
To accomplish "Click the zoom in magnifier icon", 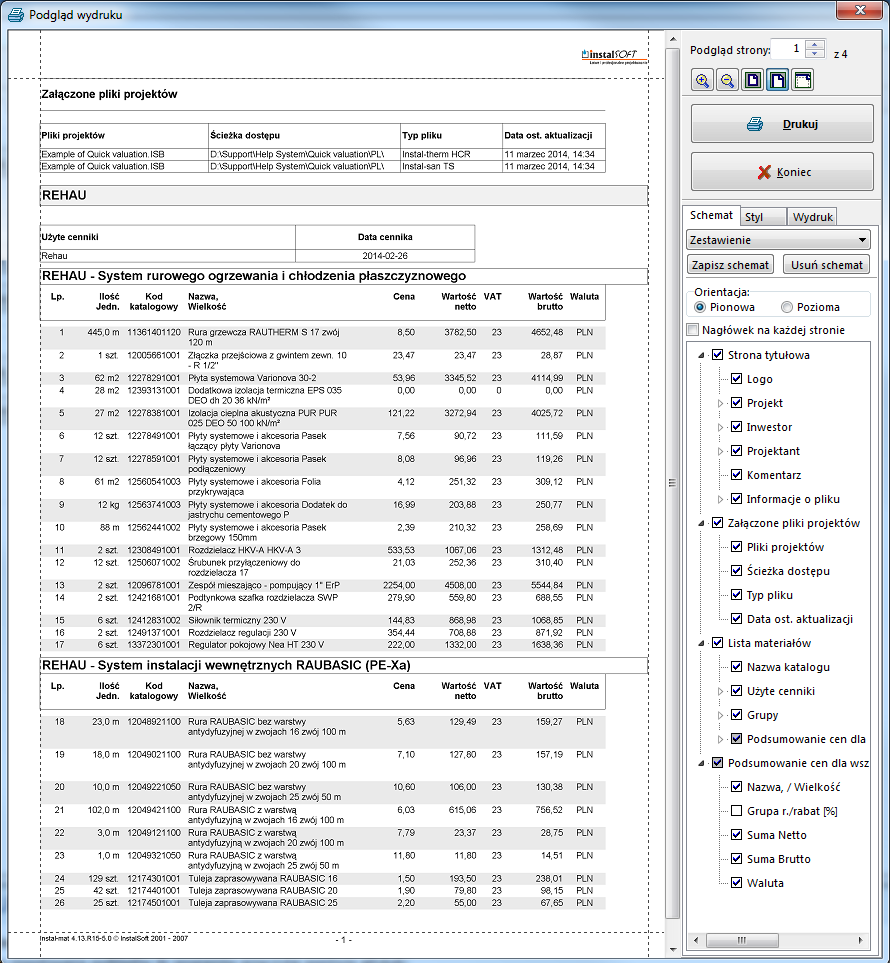I will tap(703, 81).
